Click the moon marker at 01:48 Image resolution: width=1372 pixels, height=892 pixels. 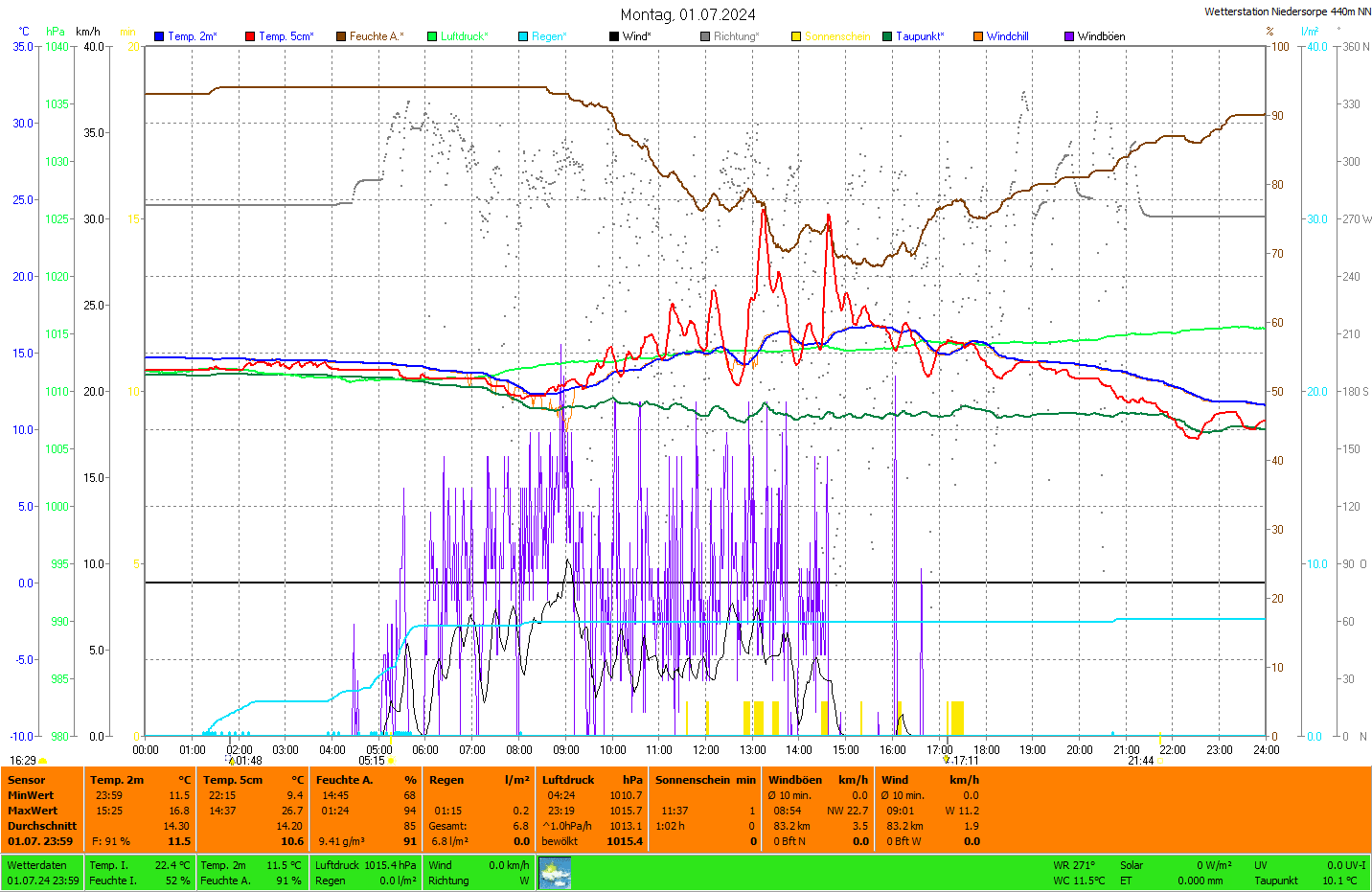(231, 761)
